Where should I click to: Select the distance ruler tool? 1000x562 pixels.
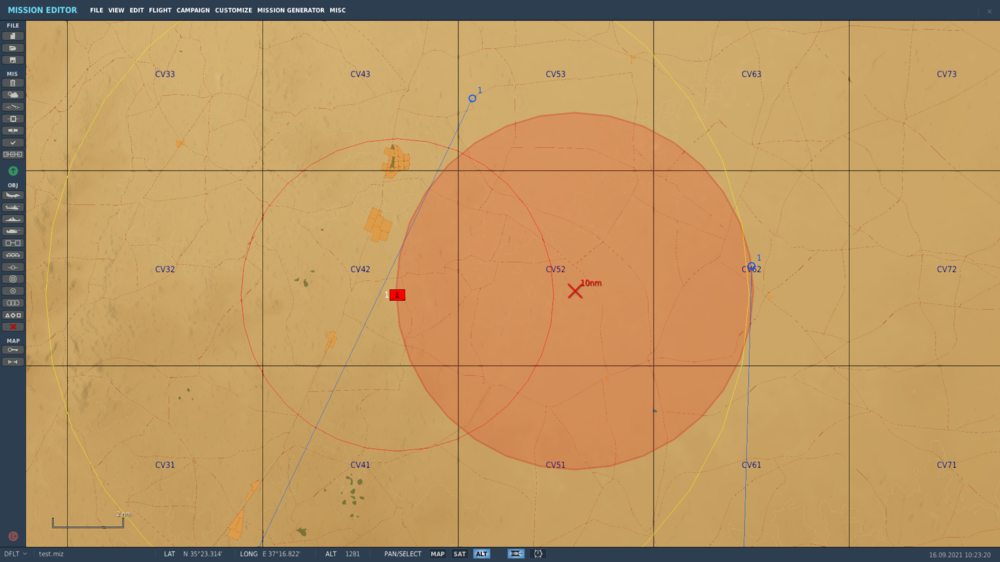pyautogui.click(x=13, y=362)
